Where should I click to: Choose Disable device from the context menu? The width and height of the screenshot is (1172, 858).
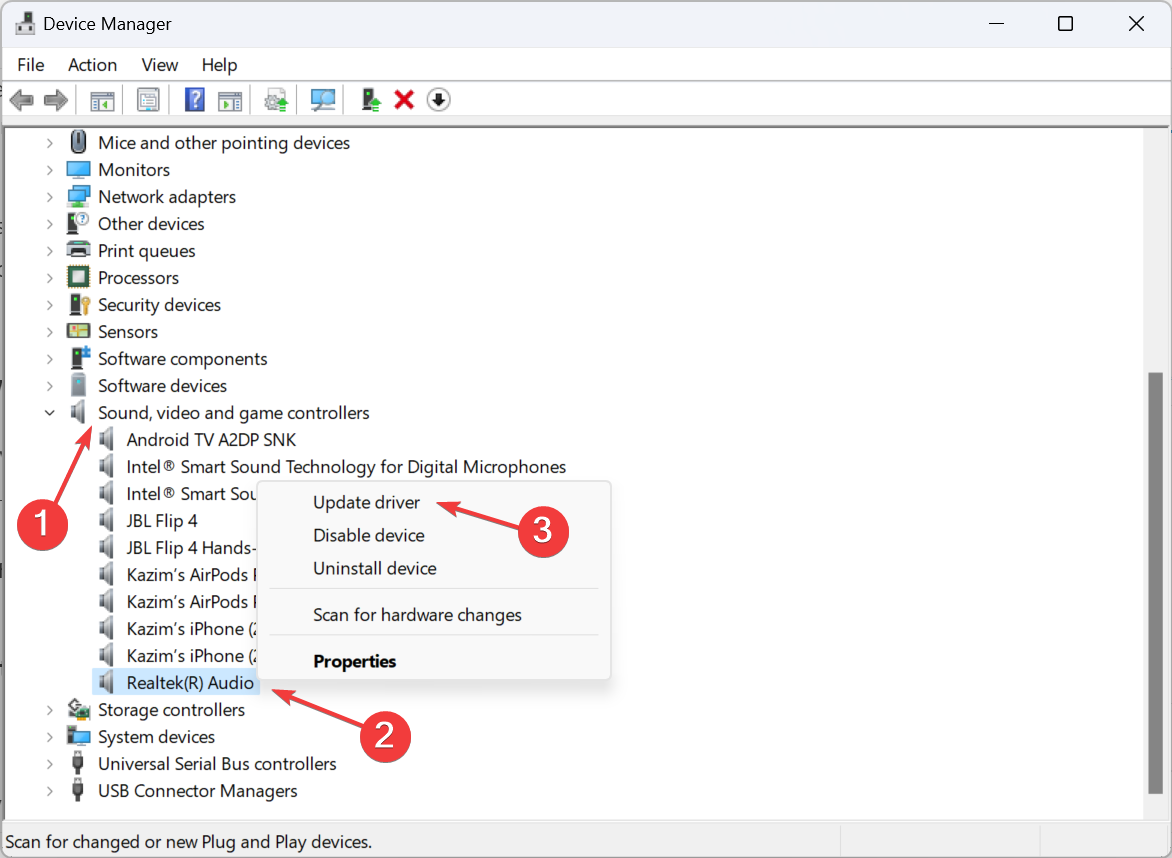368,535
